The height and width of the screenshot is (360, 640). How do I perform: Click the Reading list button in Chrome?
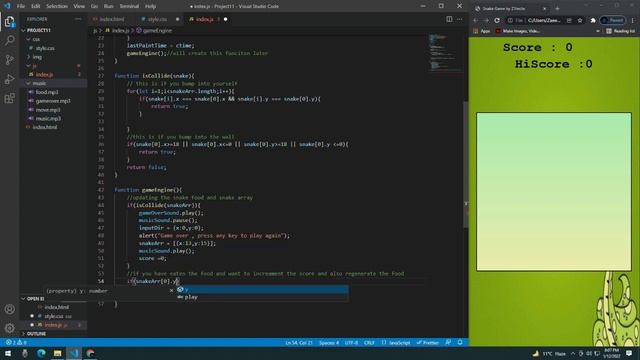click(620, 31)
